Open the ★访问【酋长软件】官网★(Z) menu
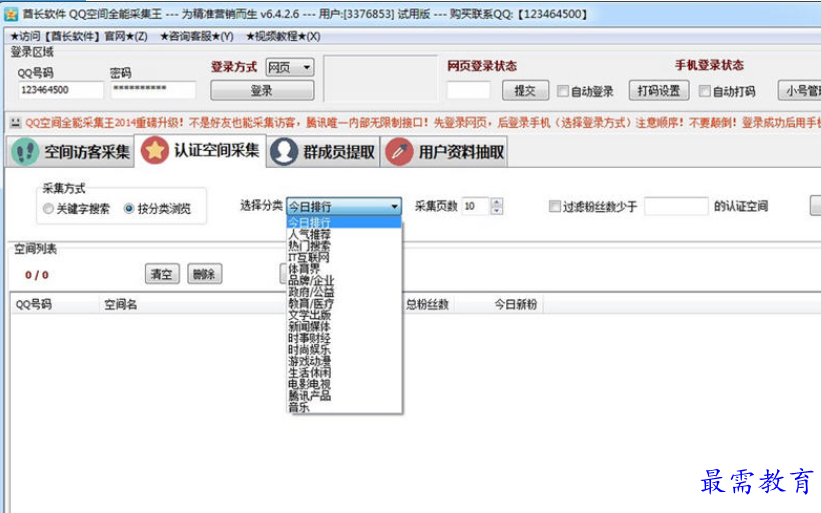 click(79, 36)
